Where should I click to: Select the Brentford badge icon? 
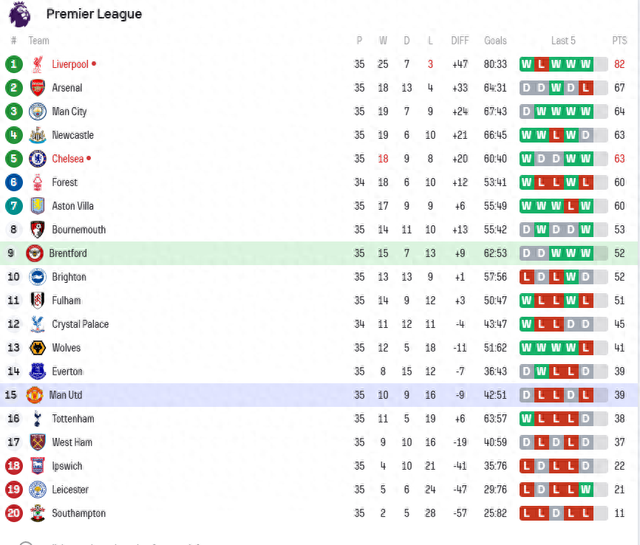35,254
